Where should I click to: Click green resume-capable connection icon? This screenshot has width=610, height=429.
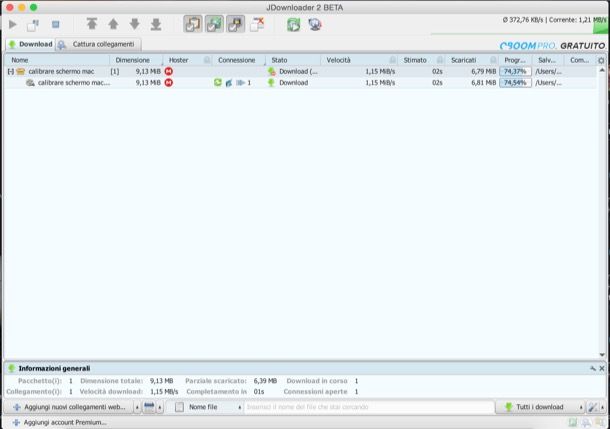pos(218,82)
